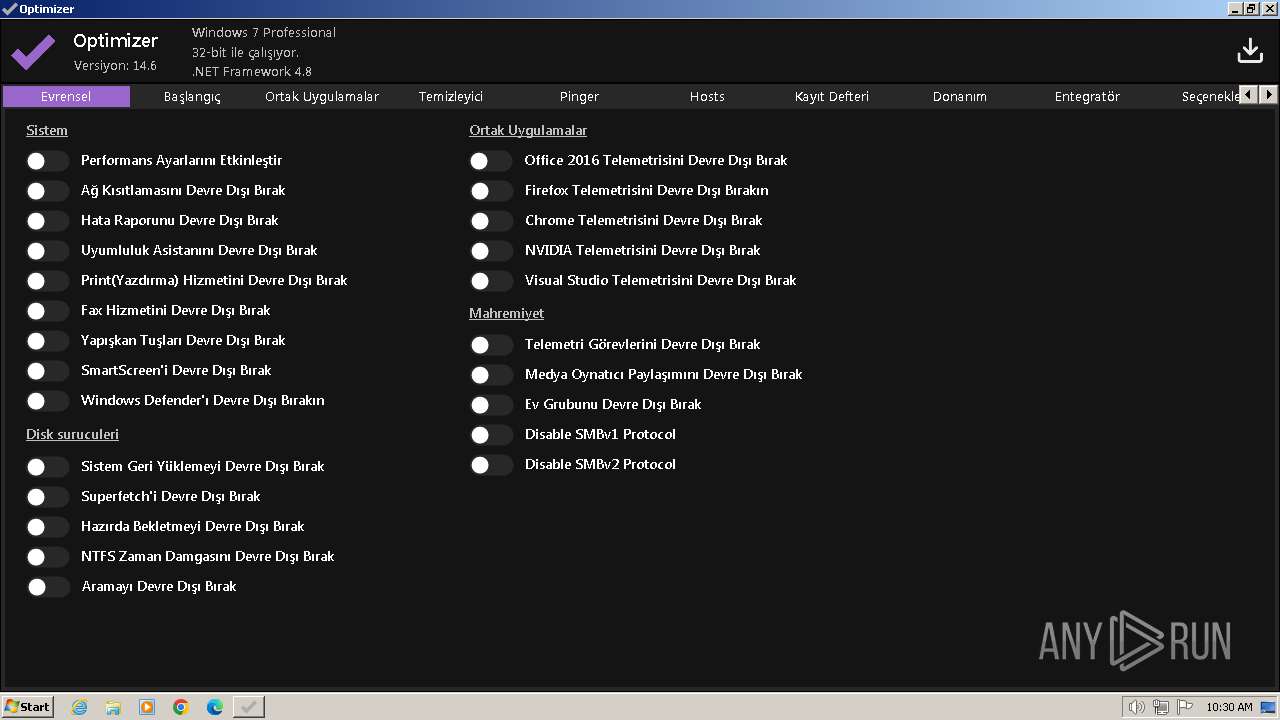Click the Disk suruculeri section heading
The height and width of the screenshot is (720, 1280).
pyautogui.click(x=72, y=434)
